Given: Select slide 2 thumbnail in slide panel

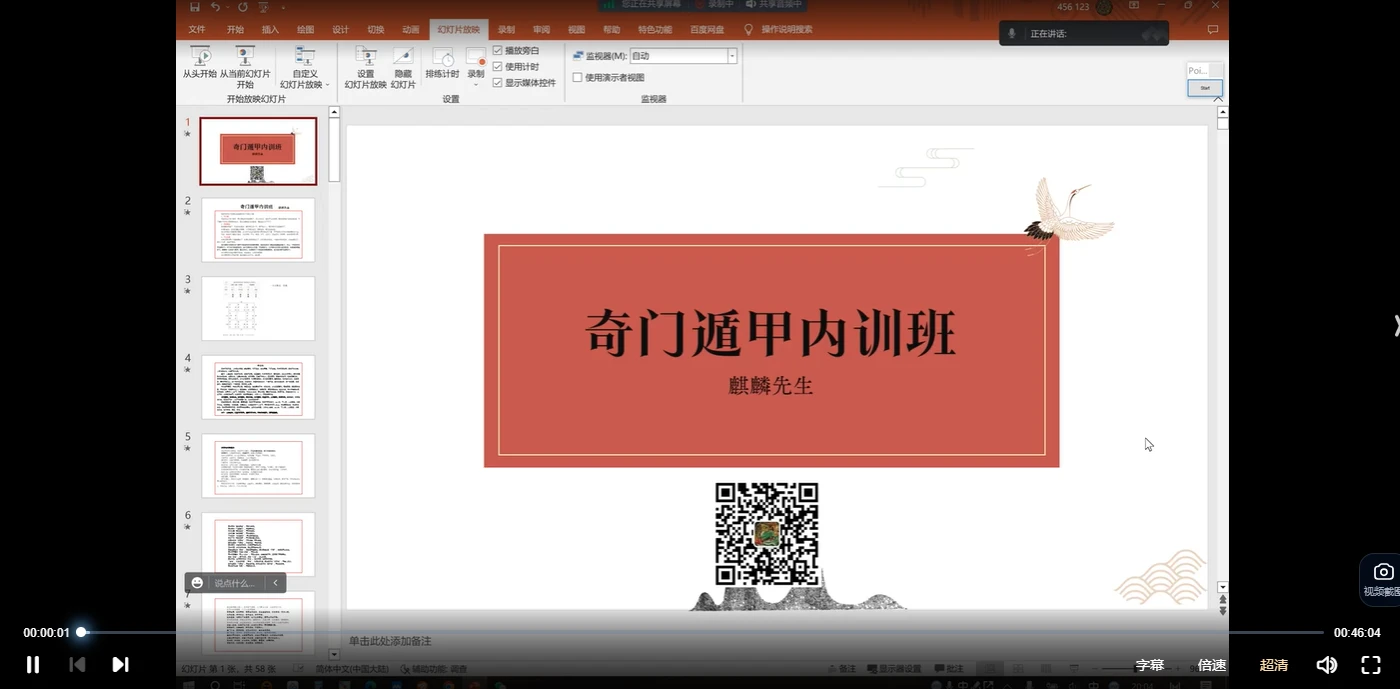Looking at the screenshot, I should click(258, 230).
